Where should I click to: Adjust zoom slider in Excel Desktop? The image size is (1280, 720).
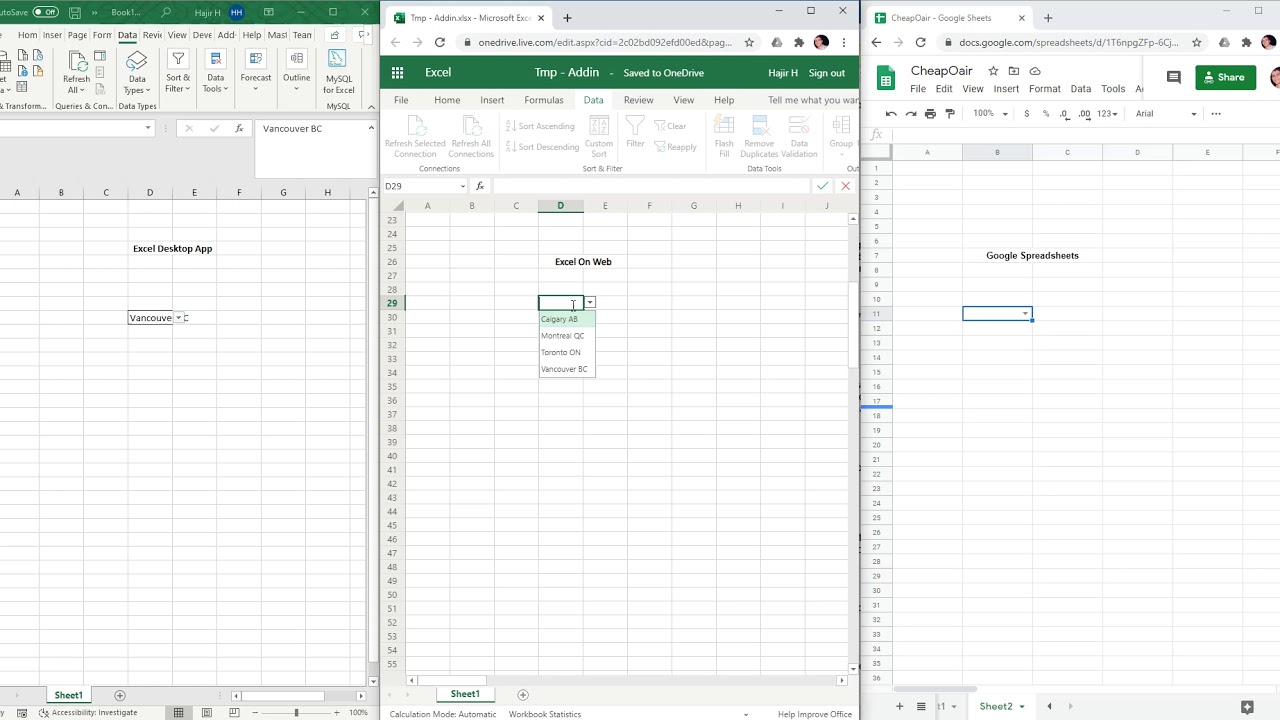[x=296, y=713]
